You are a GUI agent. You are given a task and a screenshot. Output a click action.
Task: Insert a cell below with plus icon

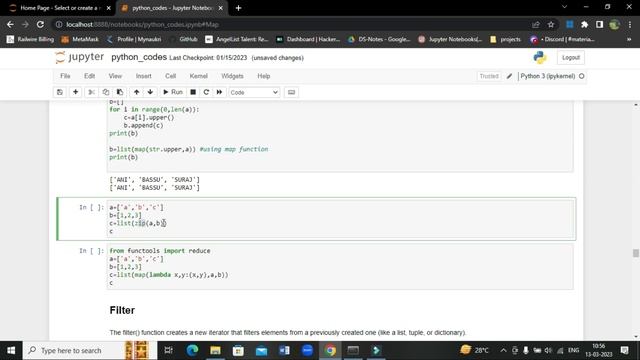tap(76, 92)
